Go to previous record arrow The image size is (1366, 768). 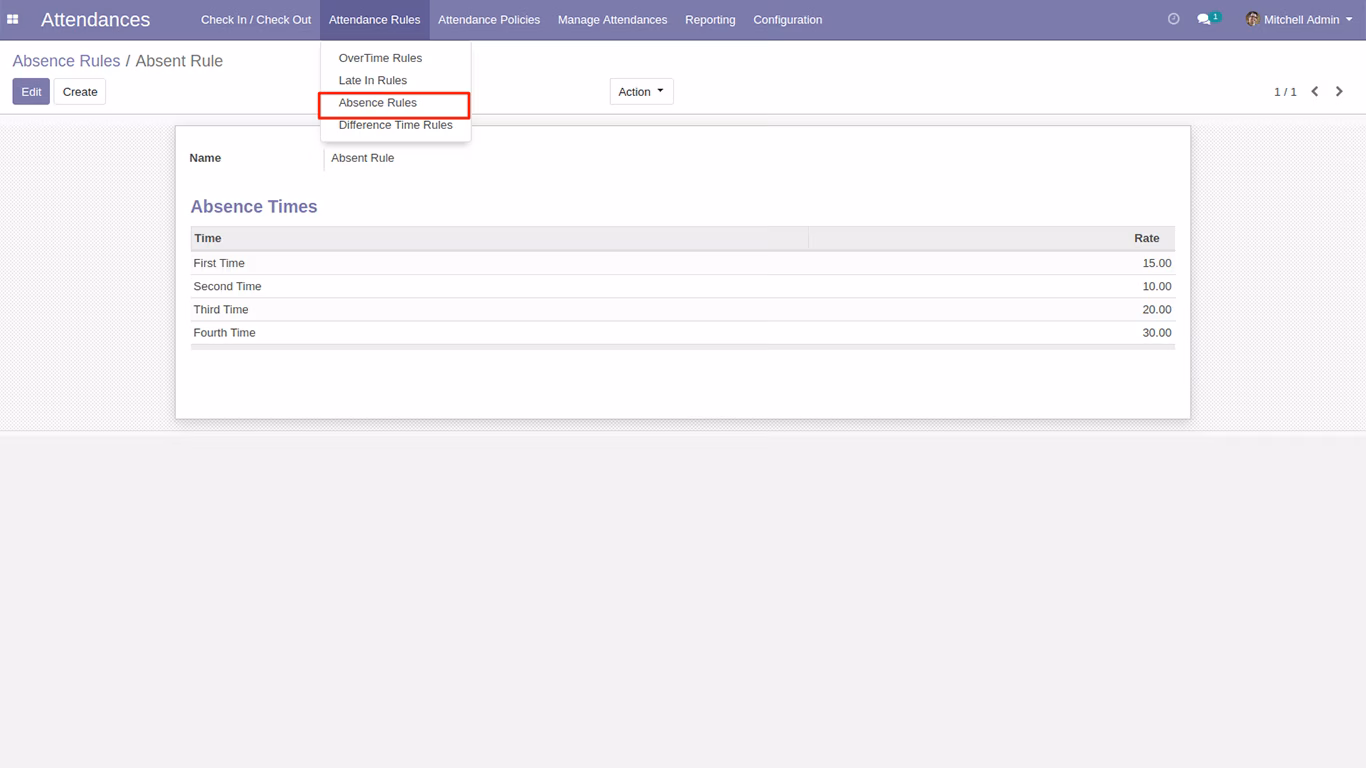click(x=1315, y=92)
